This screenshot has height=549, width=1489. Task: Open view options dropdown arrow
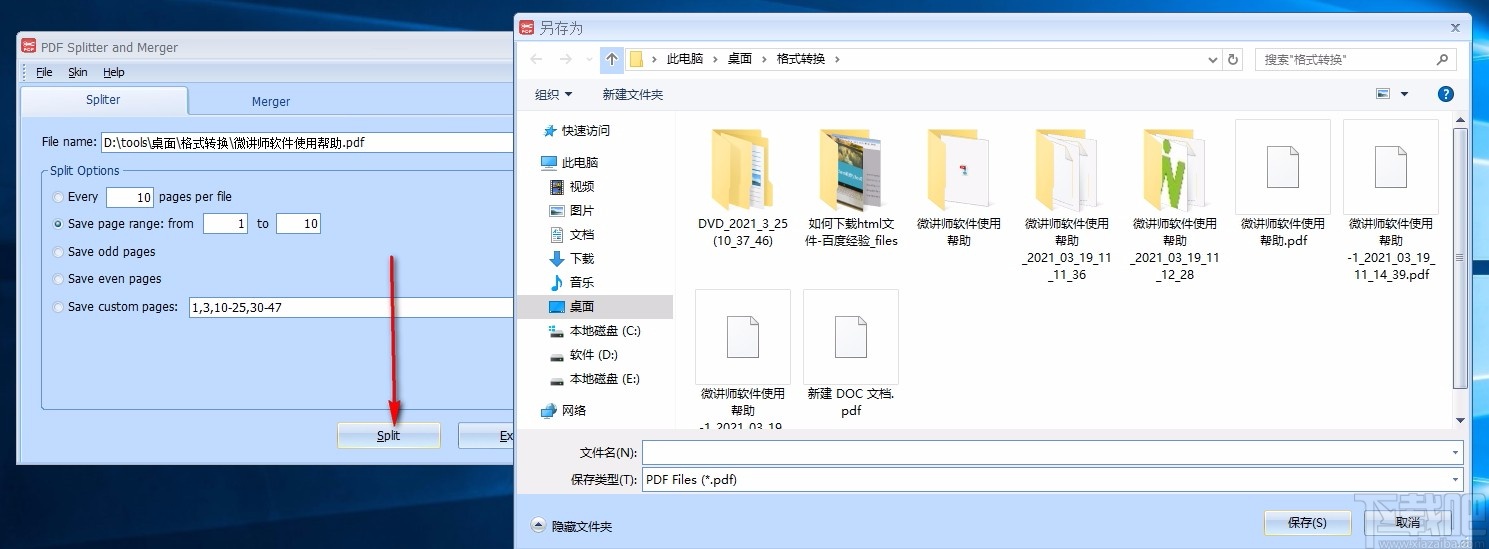tap(1404, 94)
